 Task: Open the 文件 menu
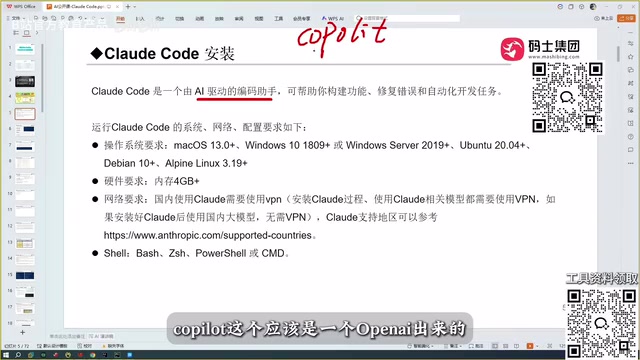[x=16, y=18]
